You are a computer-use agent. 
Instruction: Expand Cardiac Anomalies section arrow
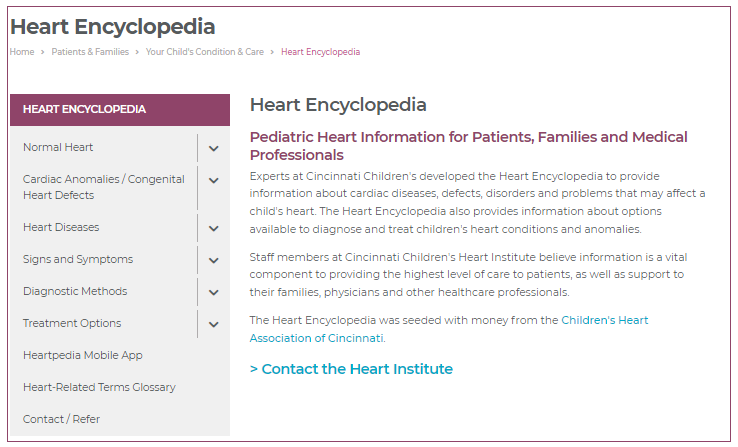(x=214, y=181)
